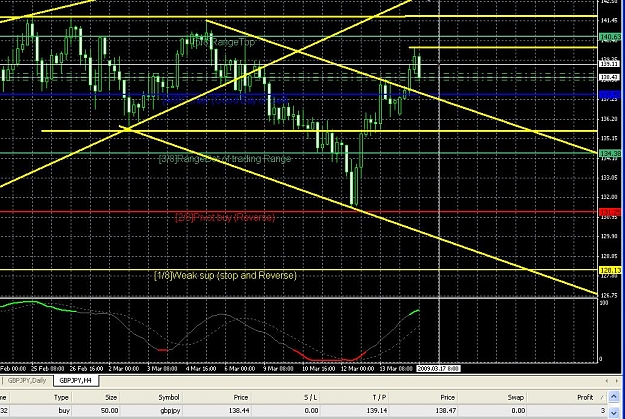Image resolution: width=625 pixels, height=419 pixels.
Task: Select the 0.00 stop loss cell
Action: (x=311, y=410)
